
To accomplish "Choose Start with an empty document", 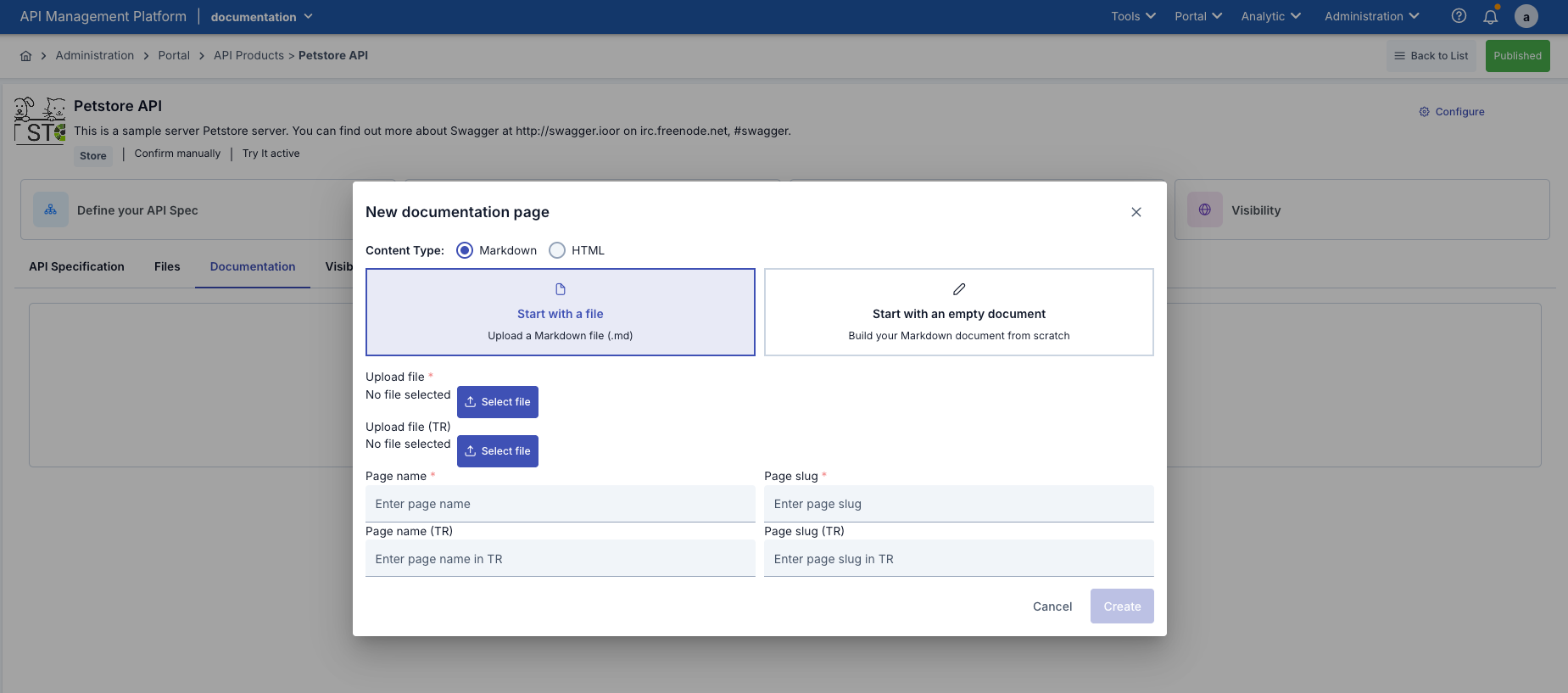I will tap(958, 312).
